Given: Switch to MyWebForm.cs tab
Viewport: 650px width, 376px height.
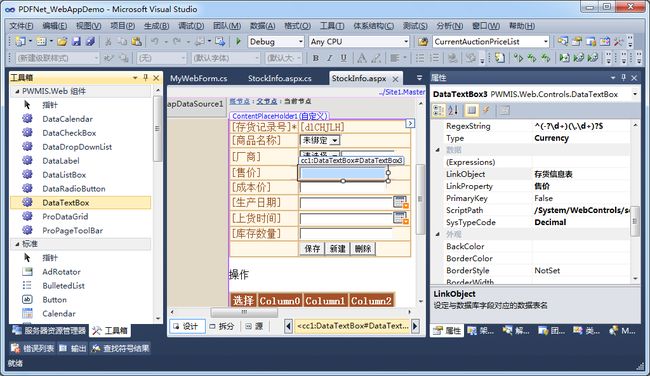Looking at the screenshot, I should pos(199,78).
